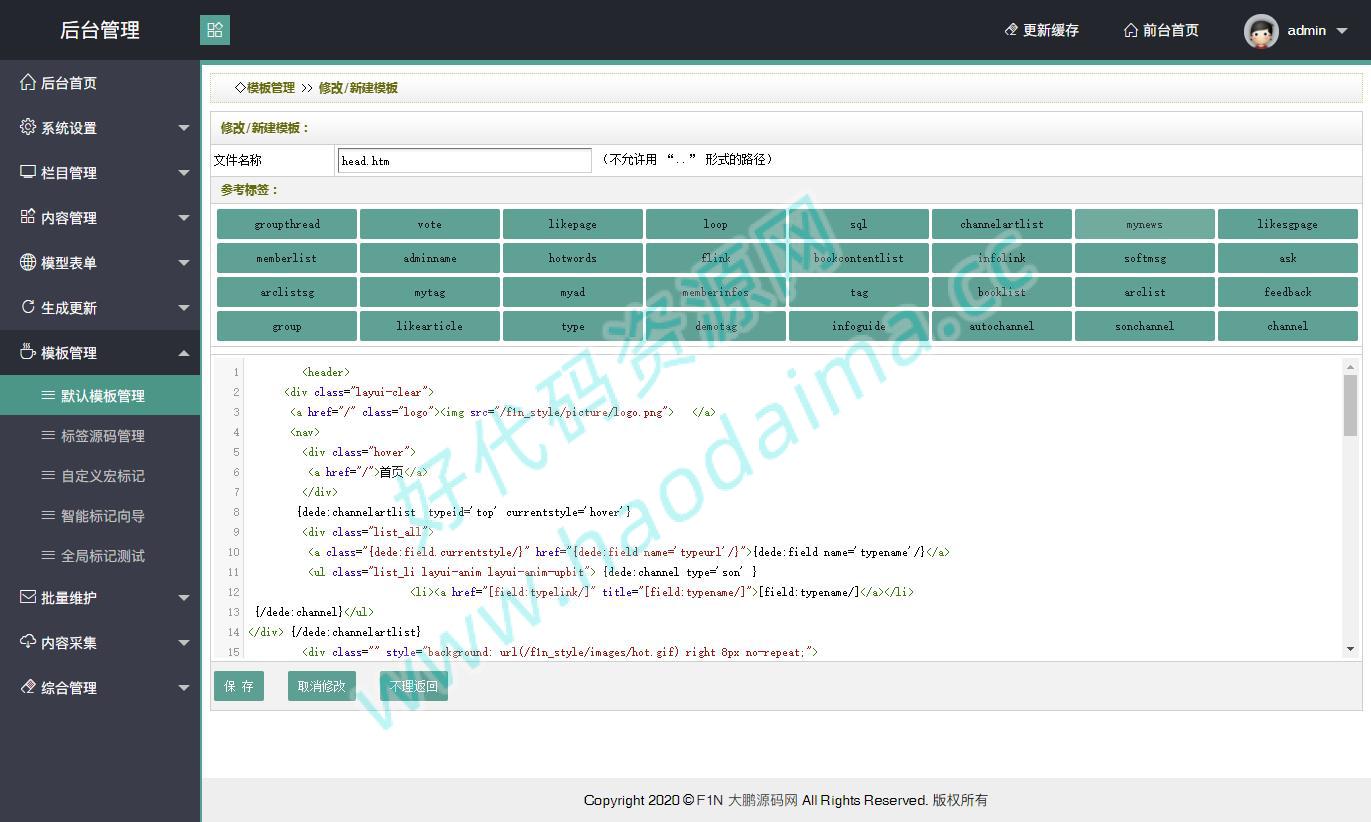Click the refresh icon for 生成更新
The image size is (1371, 822).
pos(28,307)
